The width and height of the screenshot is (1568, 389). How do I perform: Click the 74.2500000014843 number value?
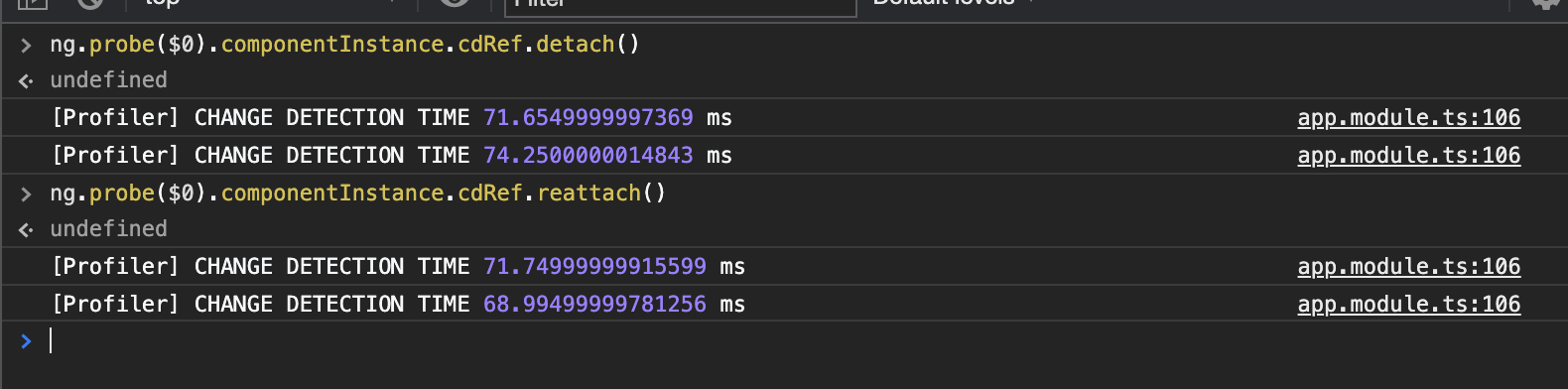coord(588,156)
